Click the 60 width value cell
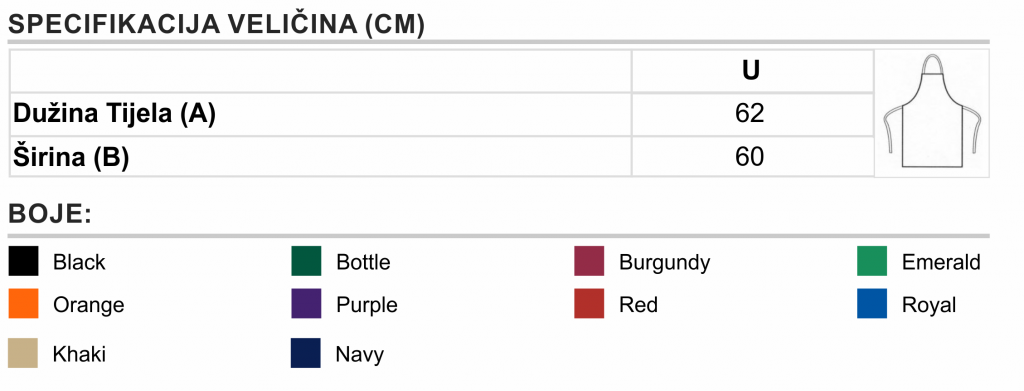 click(752, 157)
